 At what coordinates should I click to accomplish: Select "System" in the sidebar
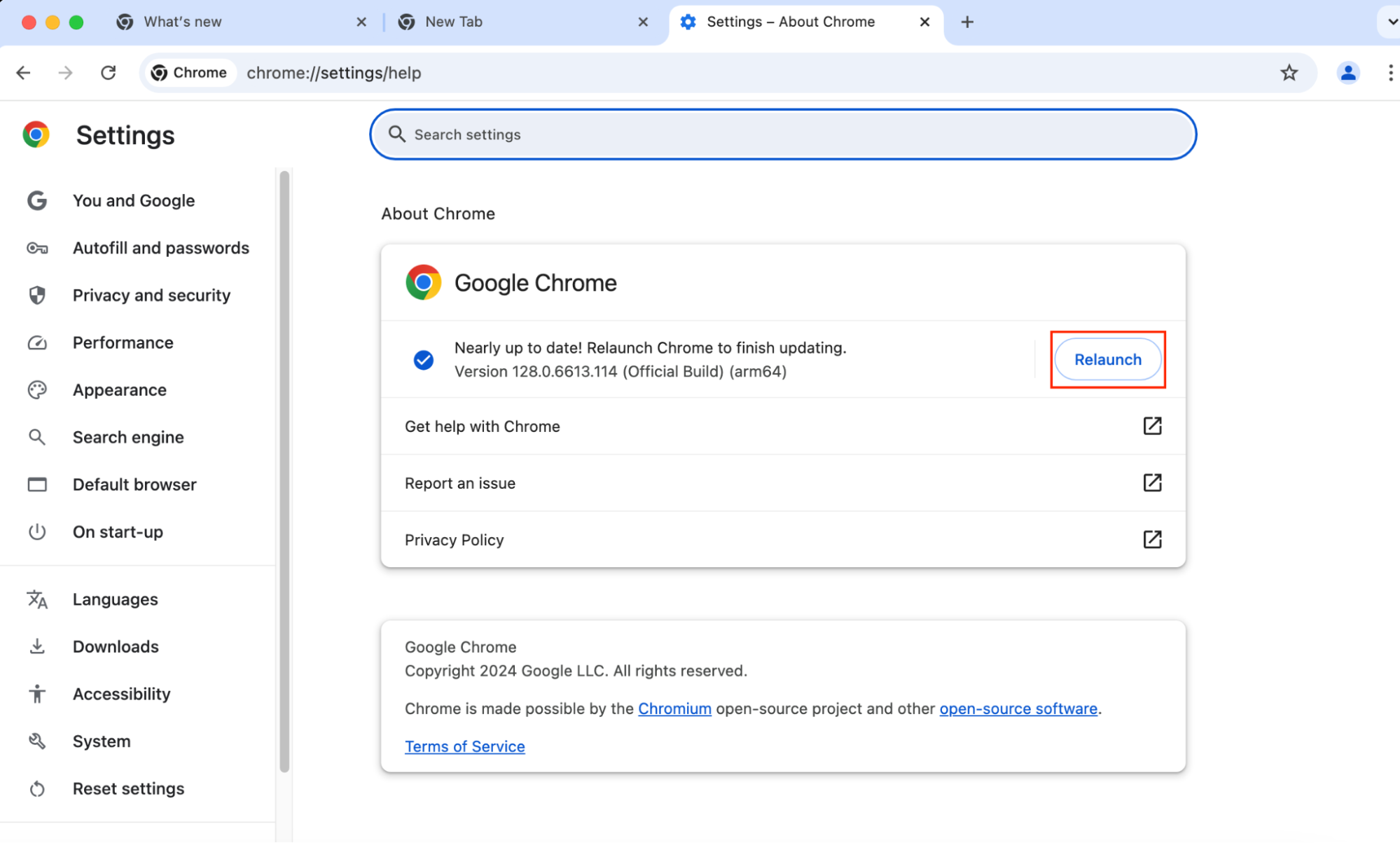[102, 741]
